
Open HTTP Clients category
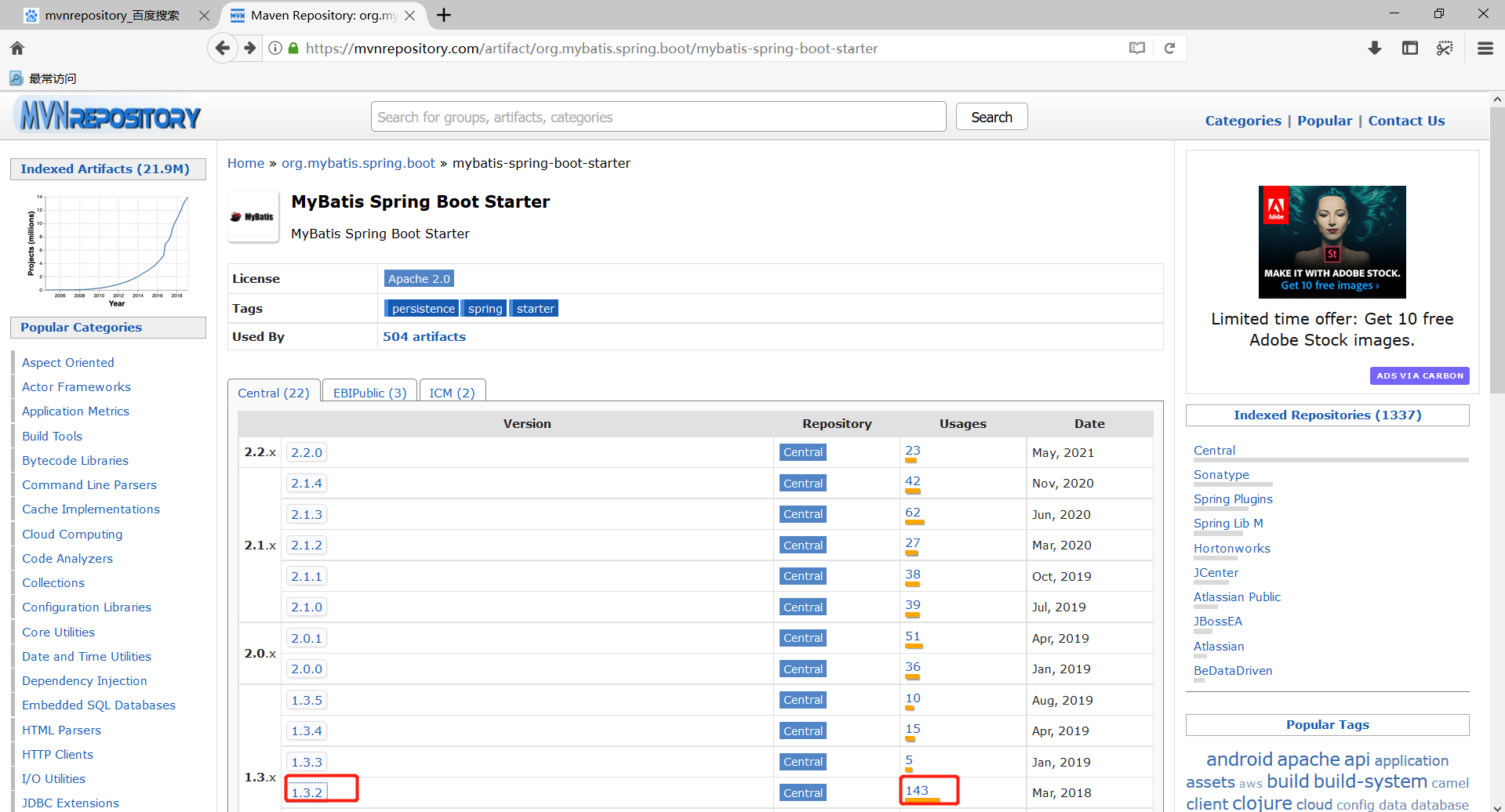pyautogui.click(x=57, y=754)
